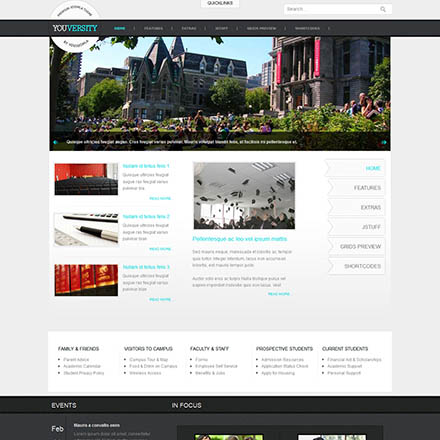Click the Family & Friends heading

(x=78, y=349)
